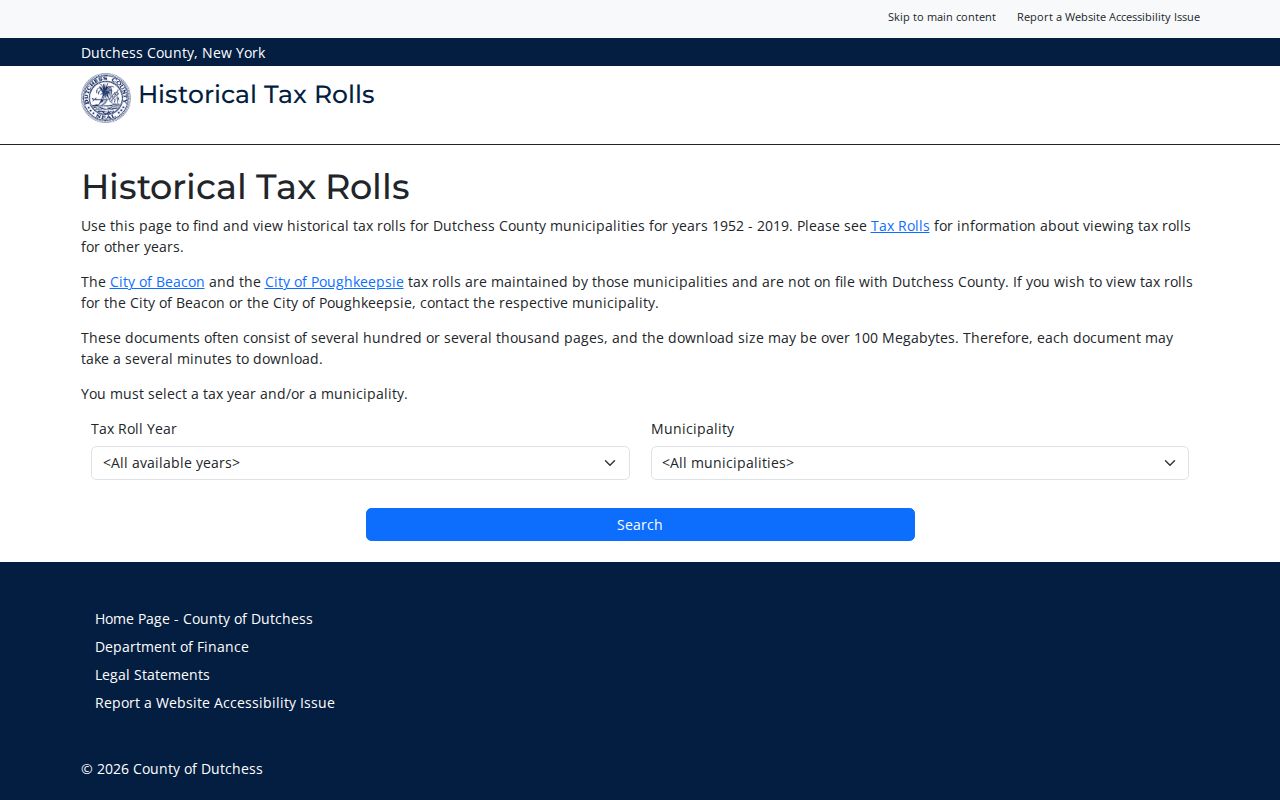
Task: Click the Dutchess County seal logo
Action: tap(105, 97)
